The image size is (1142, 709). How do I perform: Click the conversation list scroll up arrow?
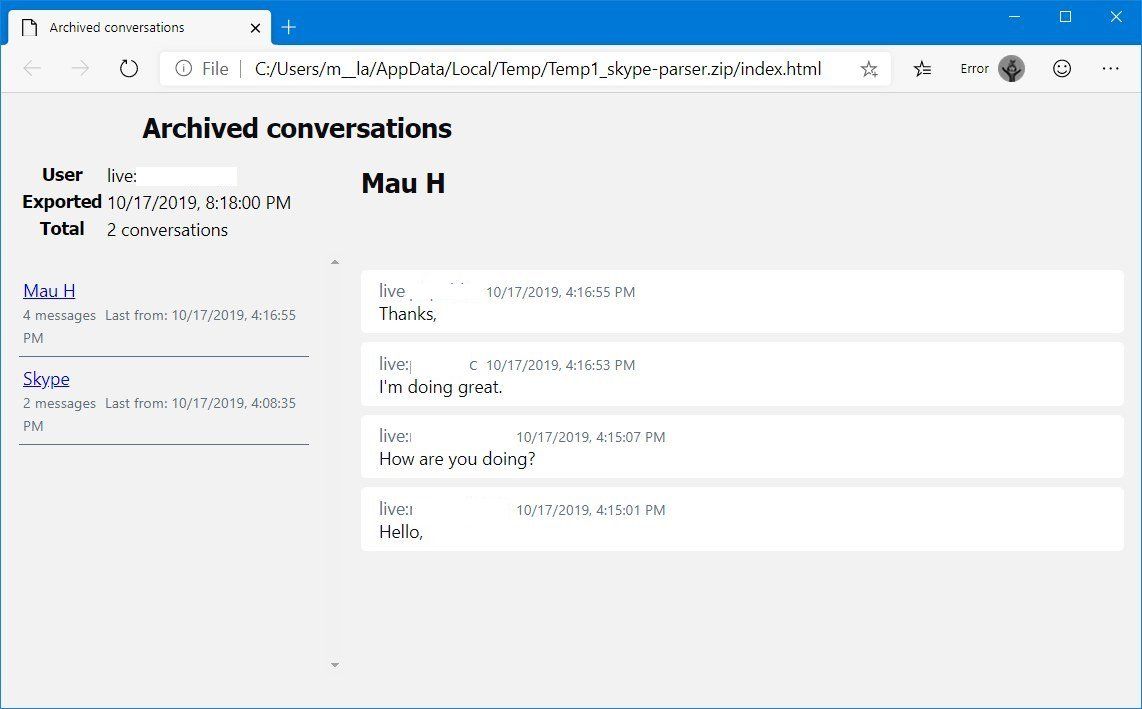(335, 262)
